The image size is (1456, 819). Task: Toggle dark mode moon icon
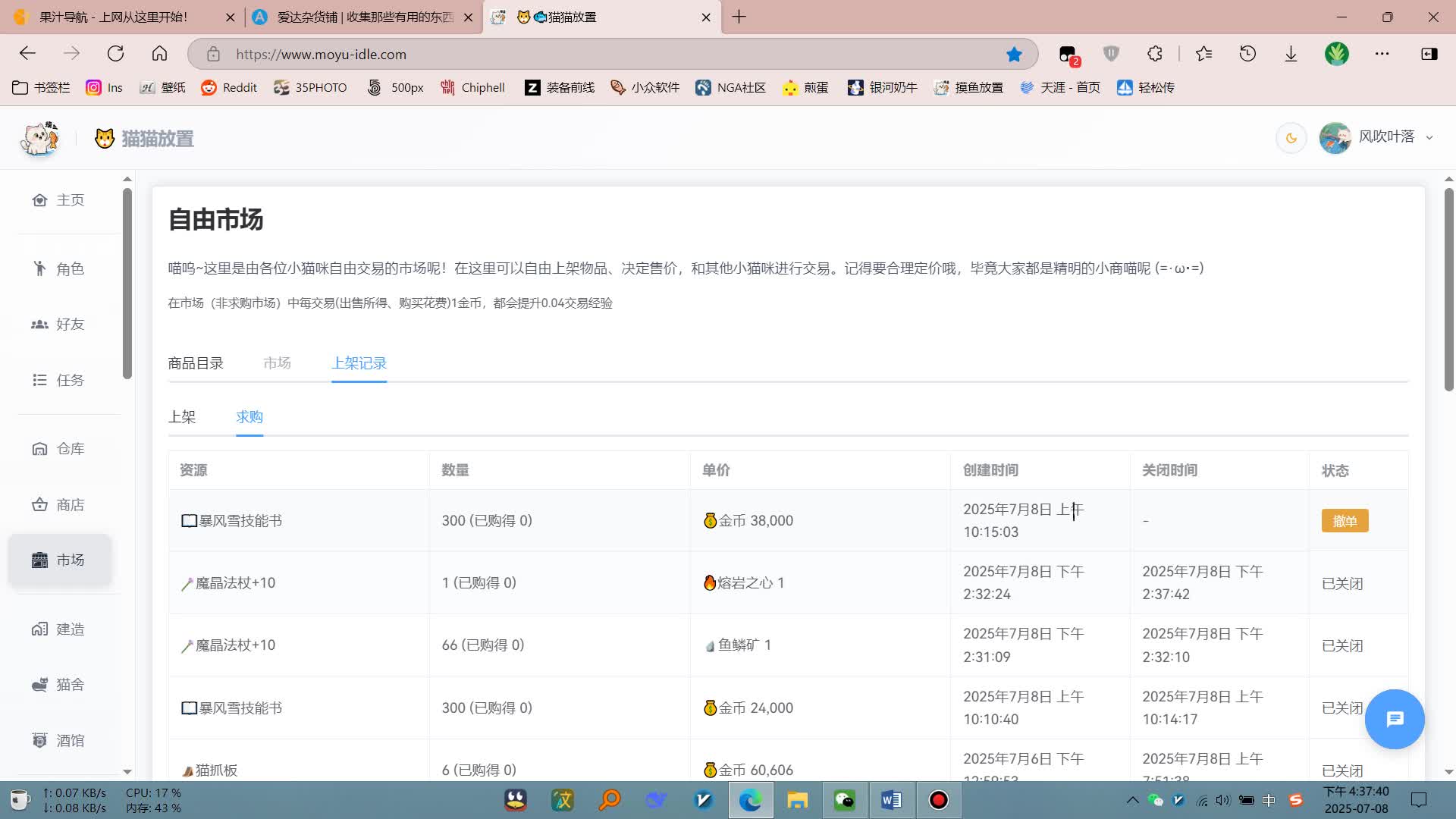1291,138
